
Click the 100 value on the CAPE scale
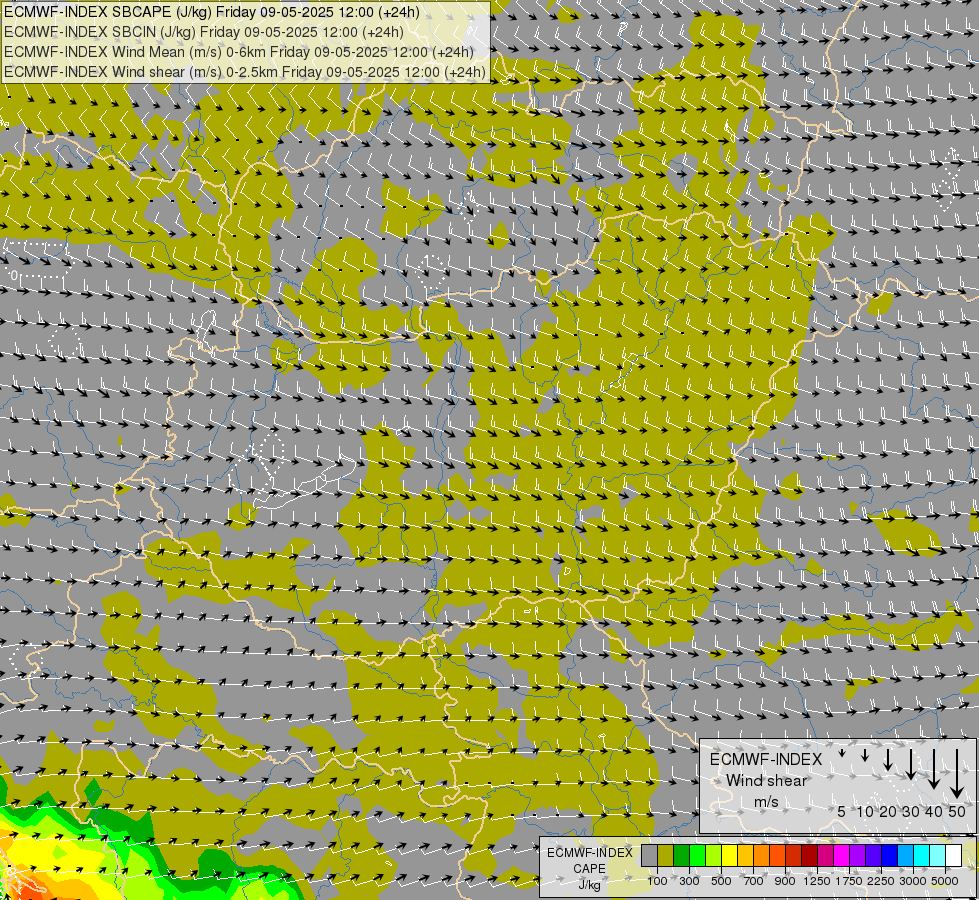[x=657, y=881]
